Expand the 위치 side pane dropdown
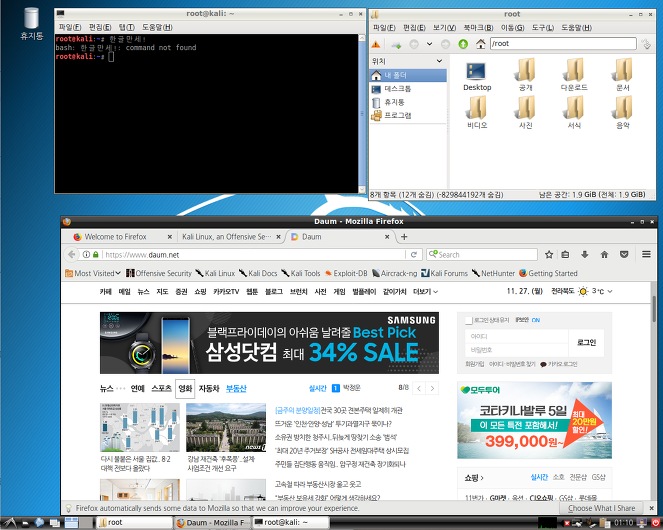This screenshot has height=530, width=663. point(439,61)
